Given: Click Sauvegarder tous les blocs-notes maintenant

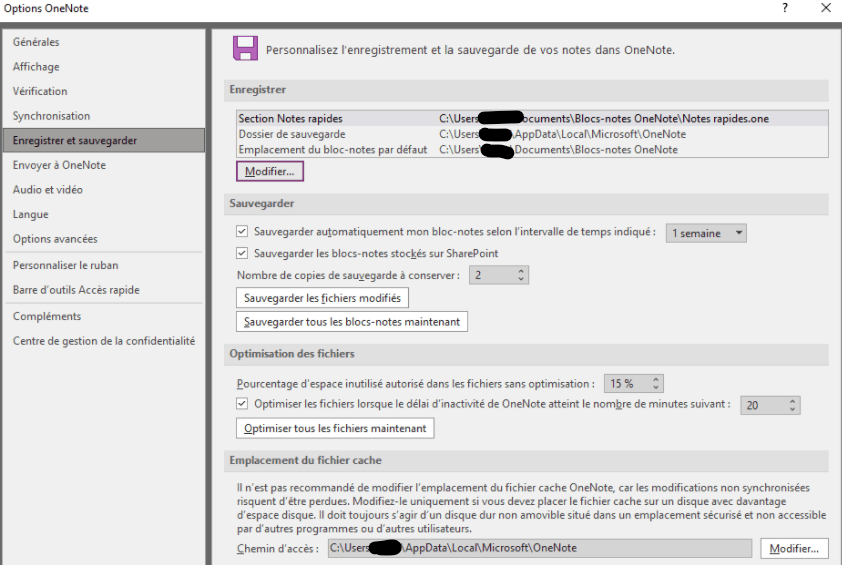Looking at the screenshot, I should tap(352, 322).
